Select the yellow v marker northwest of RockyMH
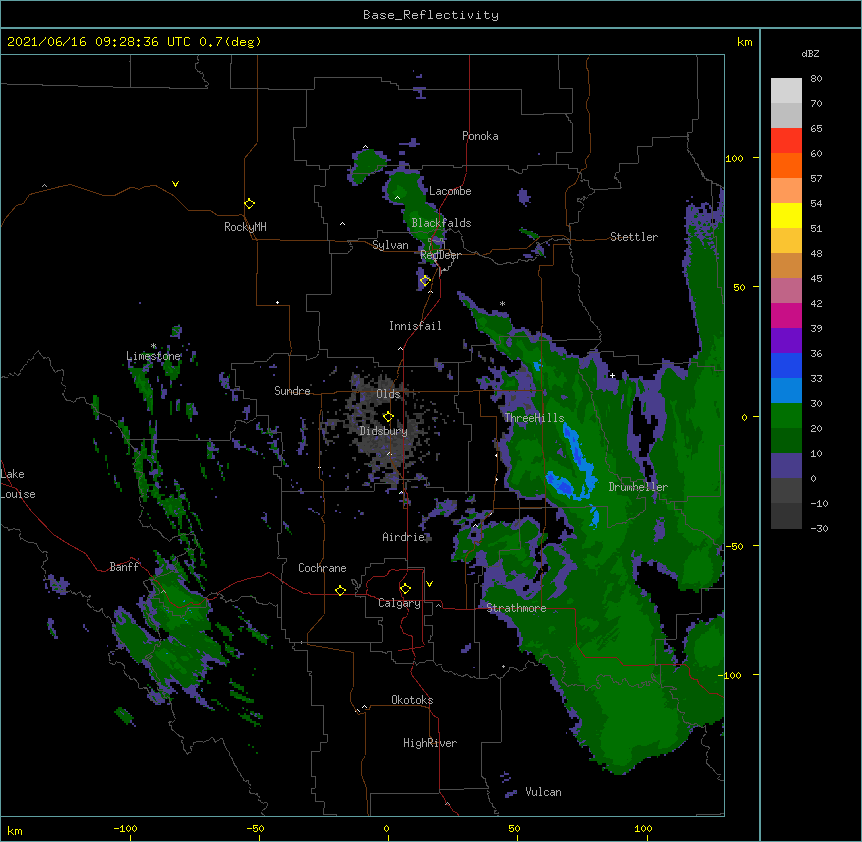Viewport: 862px width, 842px height. tap(175, 184)
